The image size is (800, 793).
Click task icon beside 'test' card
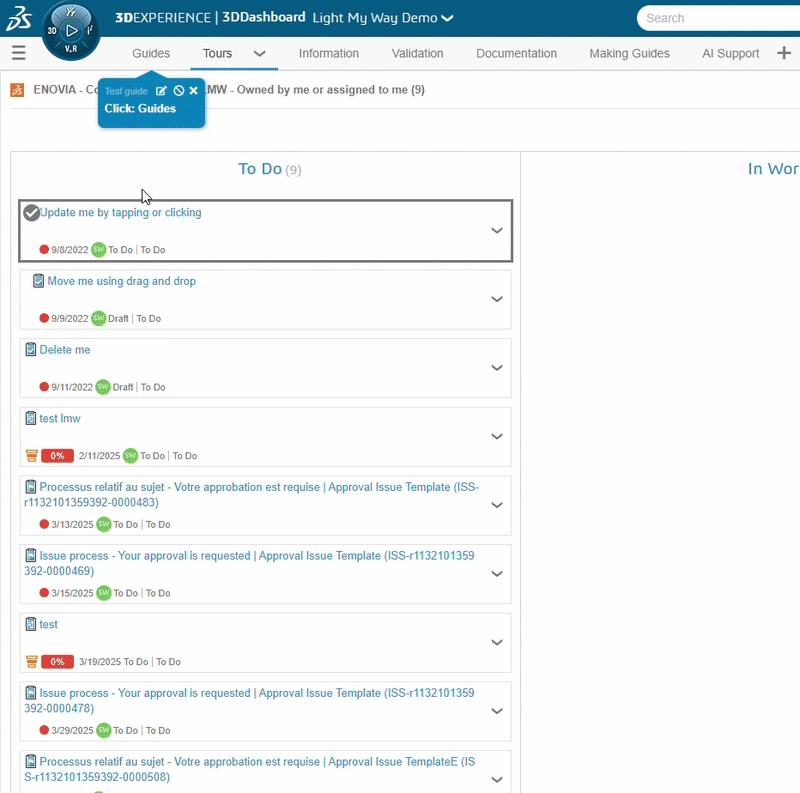tap(31, 624)
